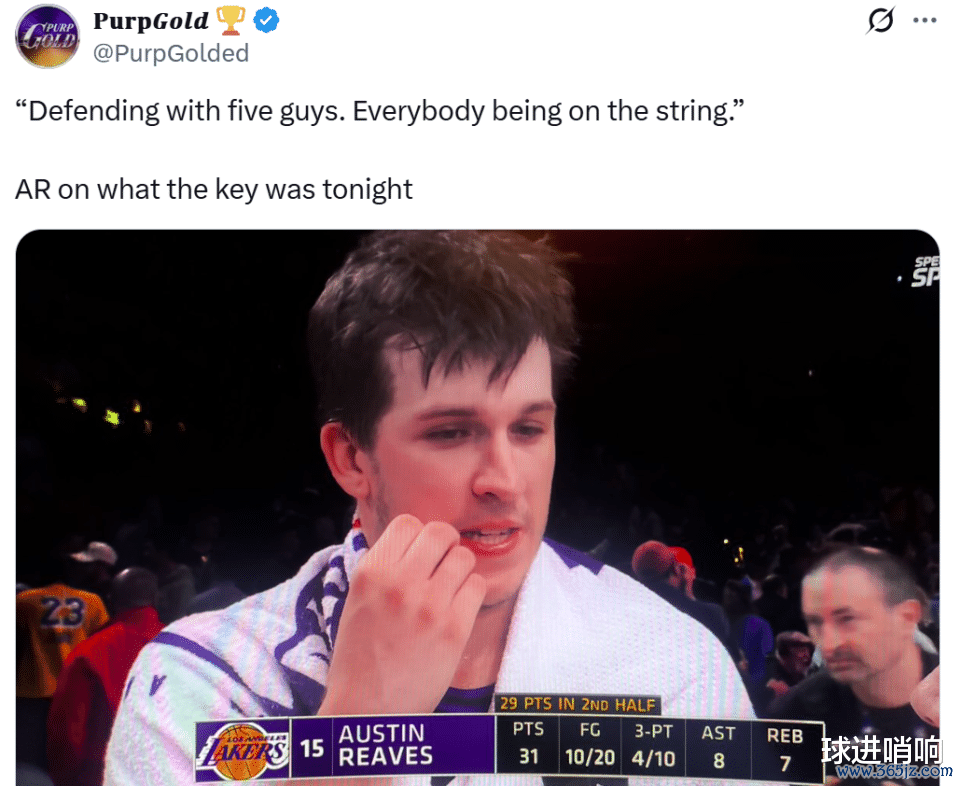960x786 pixels.
Task: Click the '29 PTS IN 2ND HALF' tag
Action: (577, 704)
